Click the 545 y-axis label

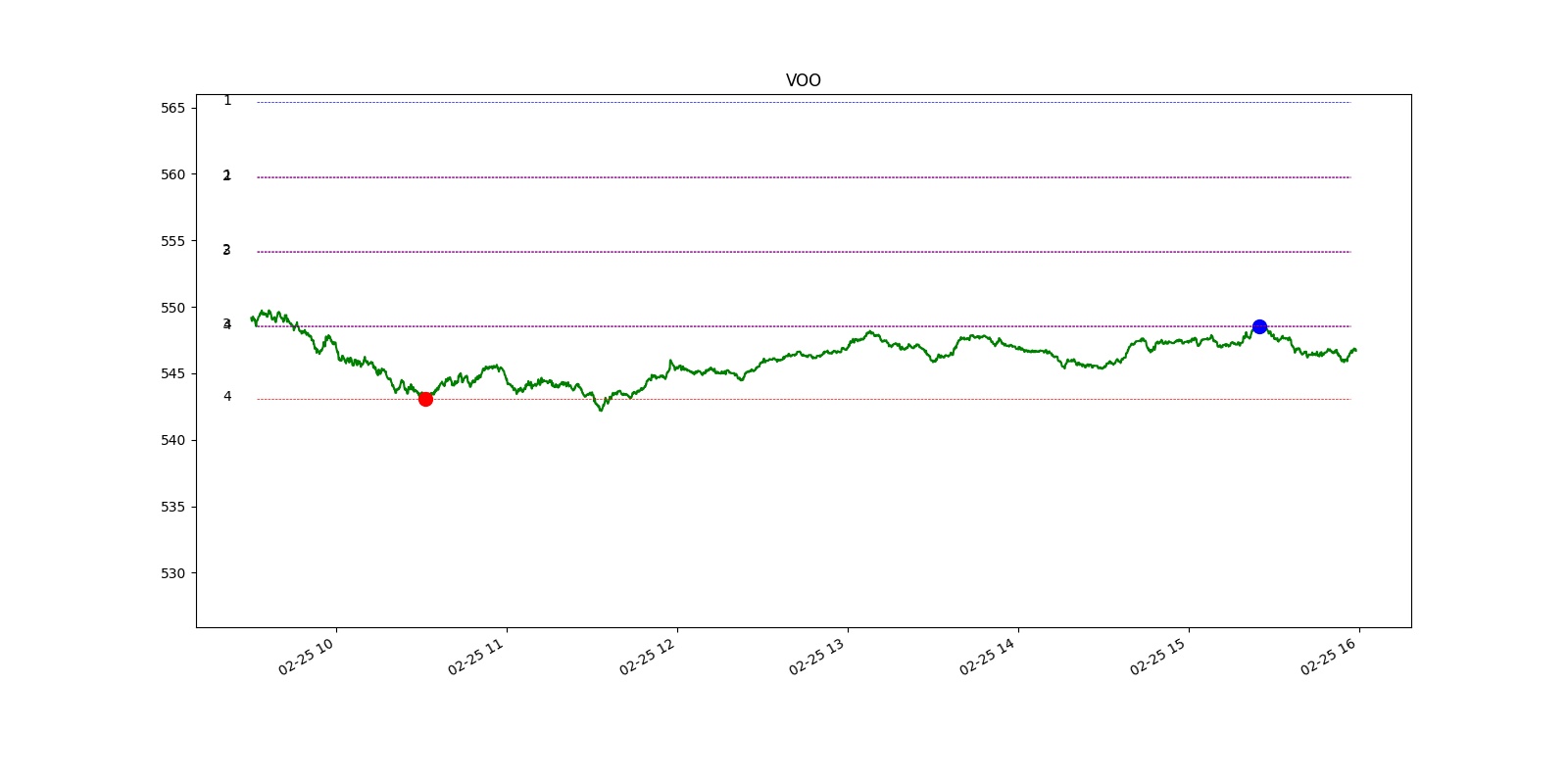tap(172, 373)
